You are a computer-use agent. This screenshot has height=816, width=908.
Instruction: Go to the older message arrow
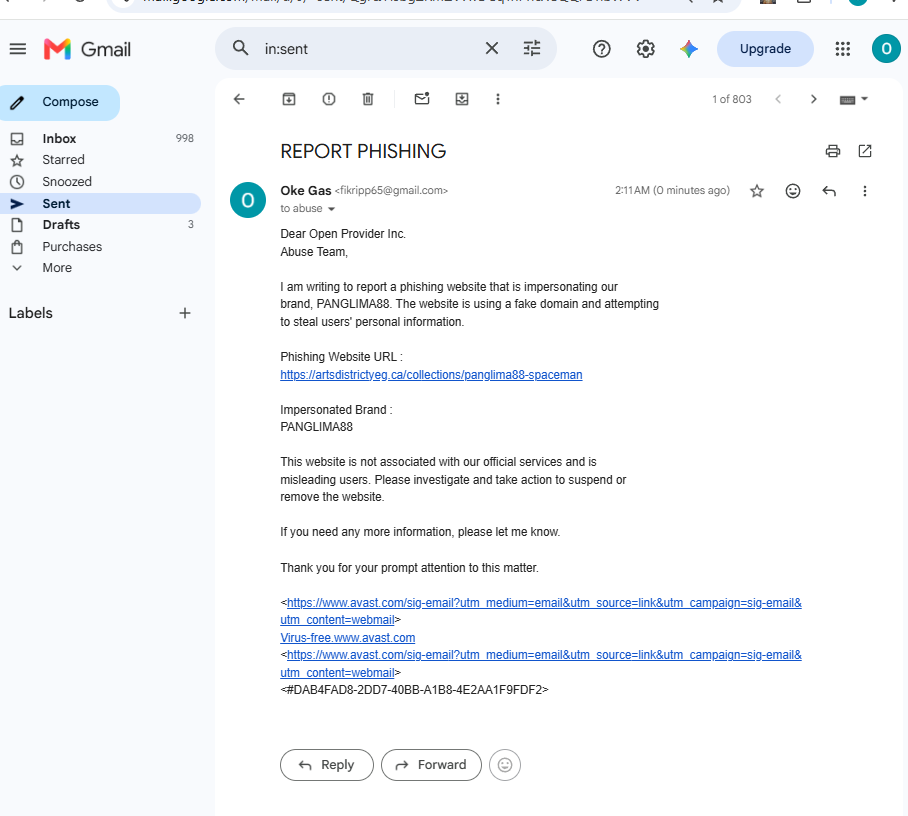[813, 99]
